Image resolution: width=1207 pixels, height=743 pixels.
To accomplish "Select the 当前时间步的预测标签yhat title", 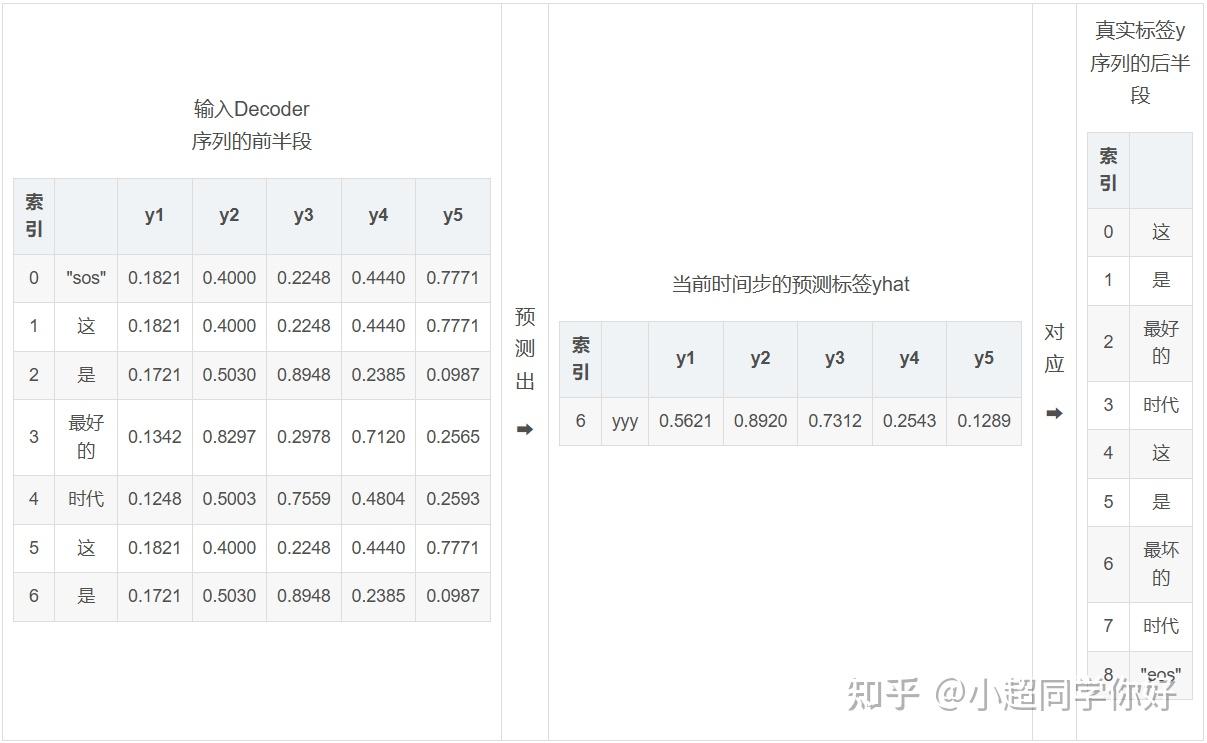I will click(790, 284).
